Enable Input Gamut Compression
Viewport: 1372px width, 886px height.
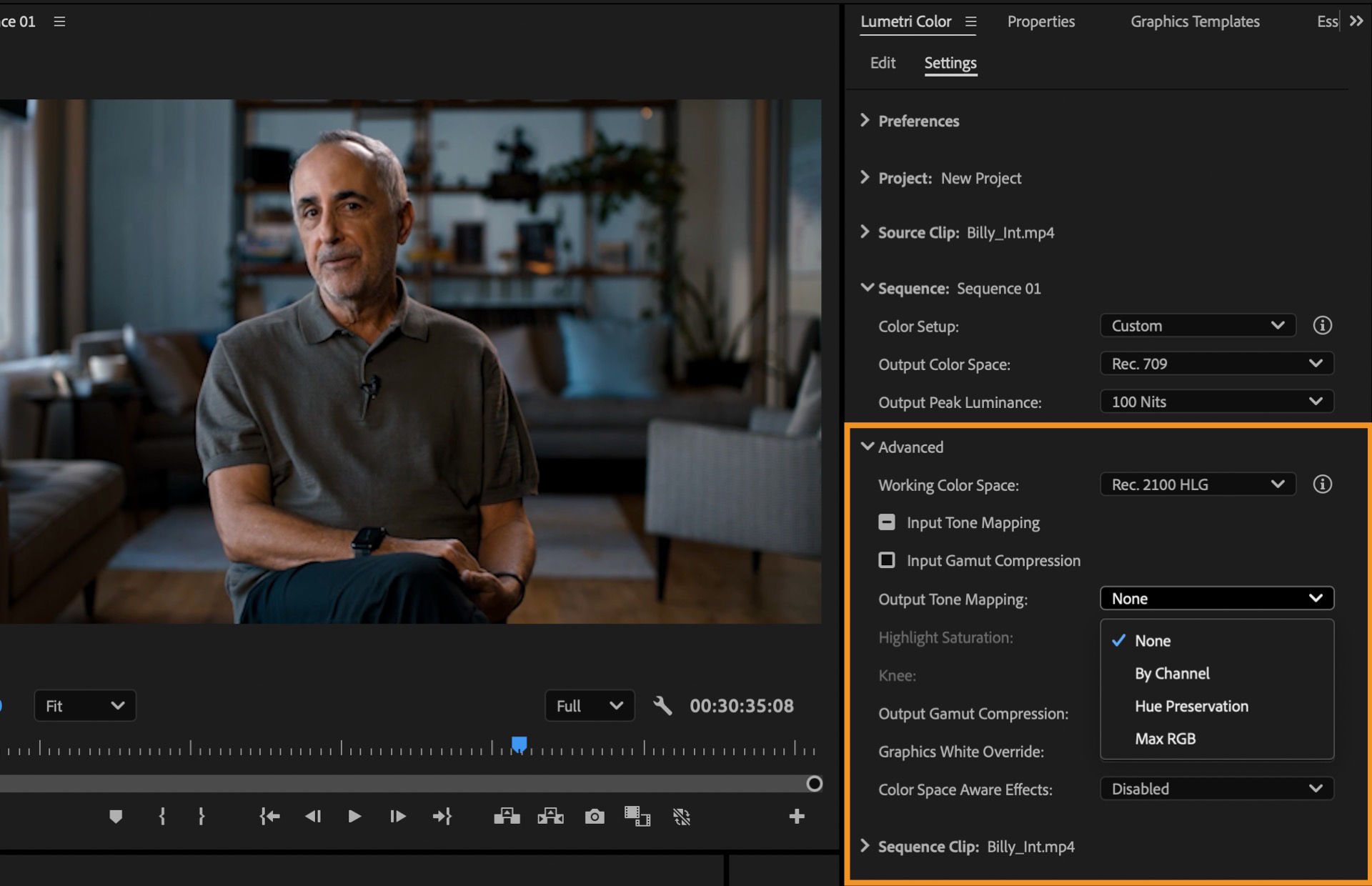pyautogui.click(x=886, y=560)
